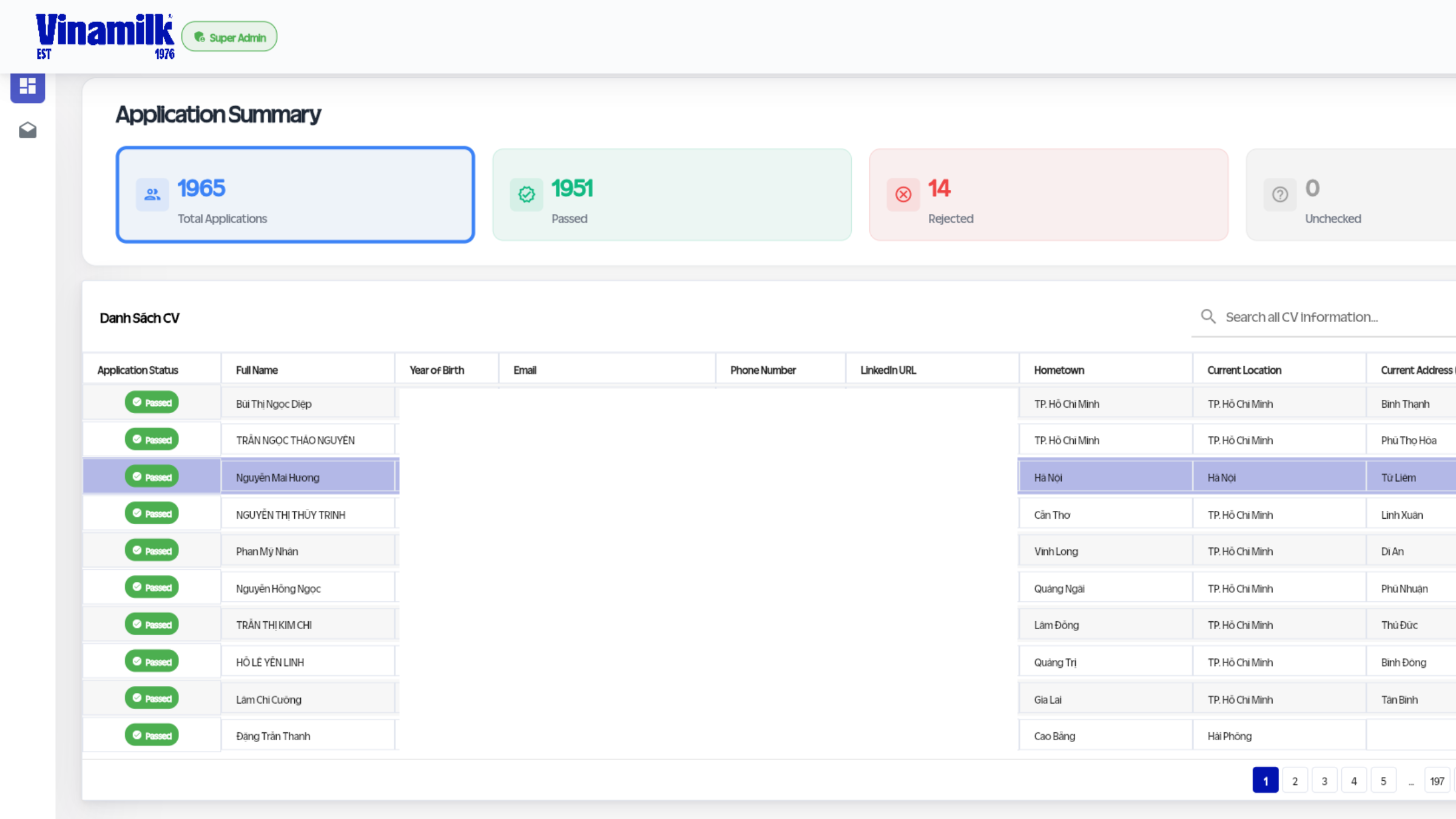Click Passed status badge for Bùi Thị Ngọc Diệp
Viewport: 1456px width, 819px height.
pyautogui.click(x=152, y=403)
